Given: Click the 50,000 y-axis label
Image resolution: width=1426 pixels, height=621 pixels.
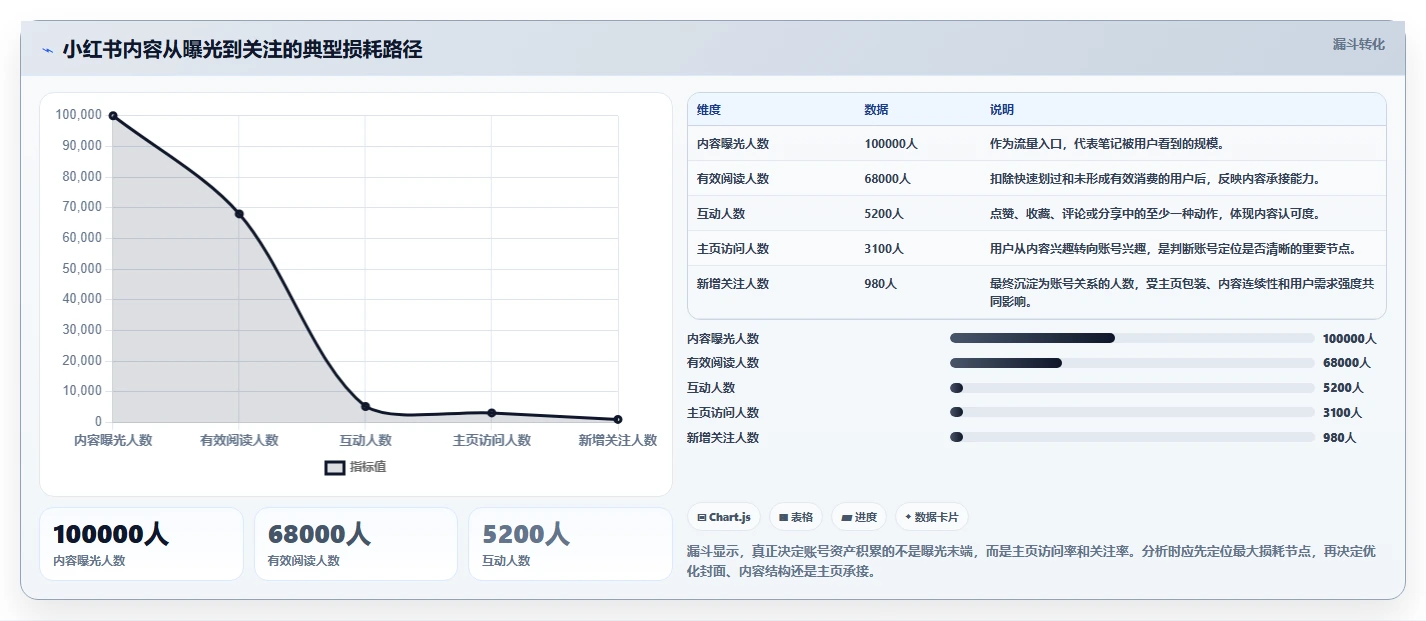Looking at the screenshot, I should point(82,268).
